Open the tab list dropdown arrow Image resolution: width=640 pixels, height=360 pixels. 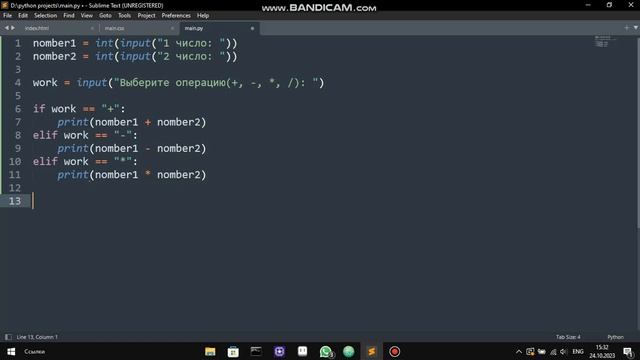tap(636, 27)
